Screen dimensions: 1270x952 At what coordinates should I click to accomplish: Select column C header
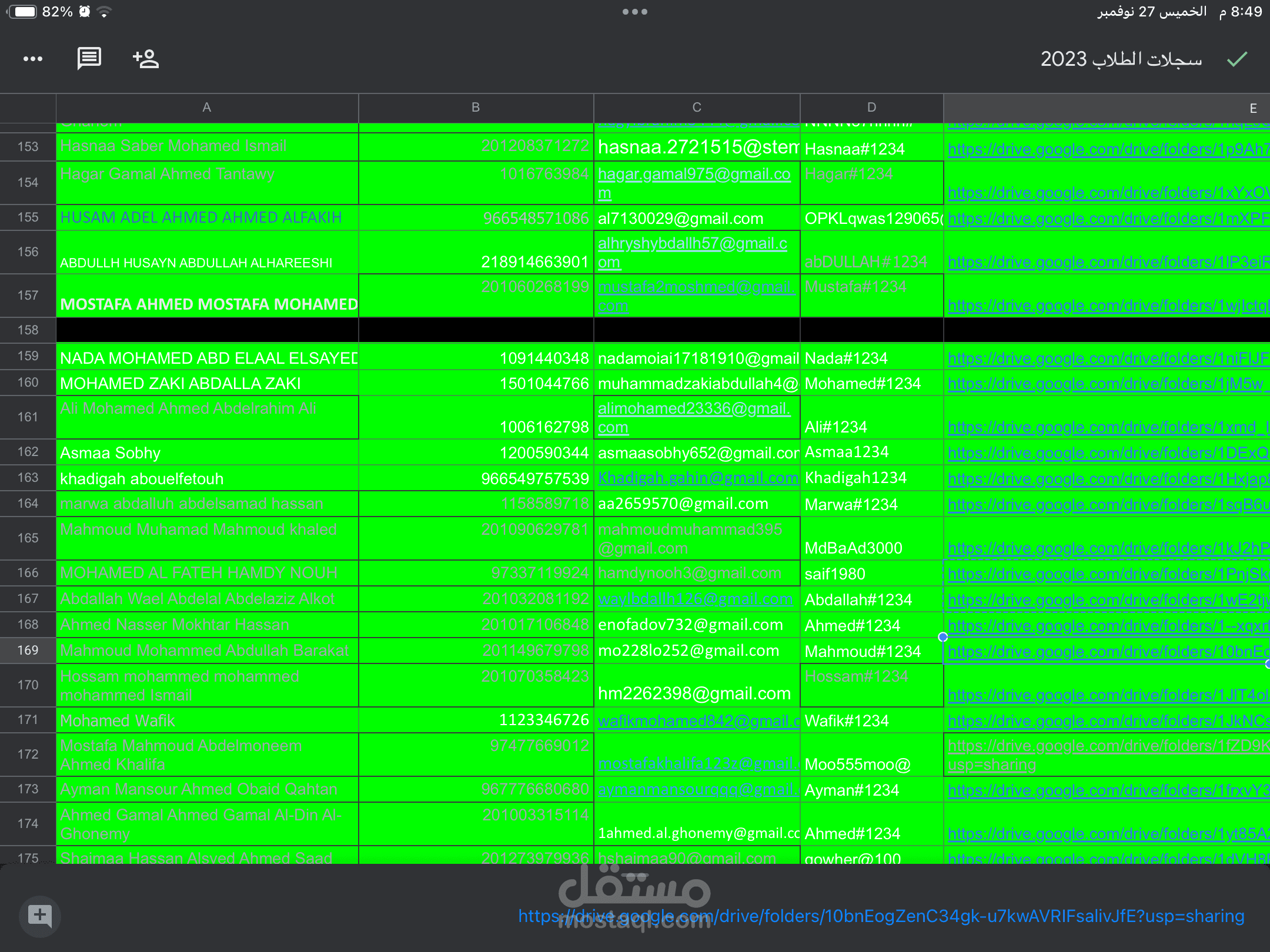697,108
